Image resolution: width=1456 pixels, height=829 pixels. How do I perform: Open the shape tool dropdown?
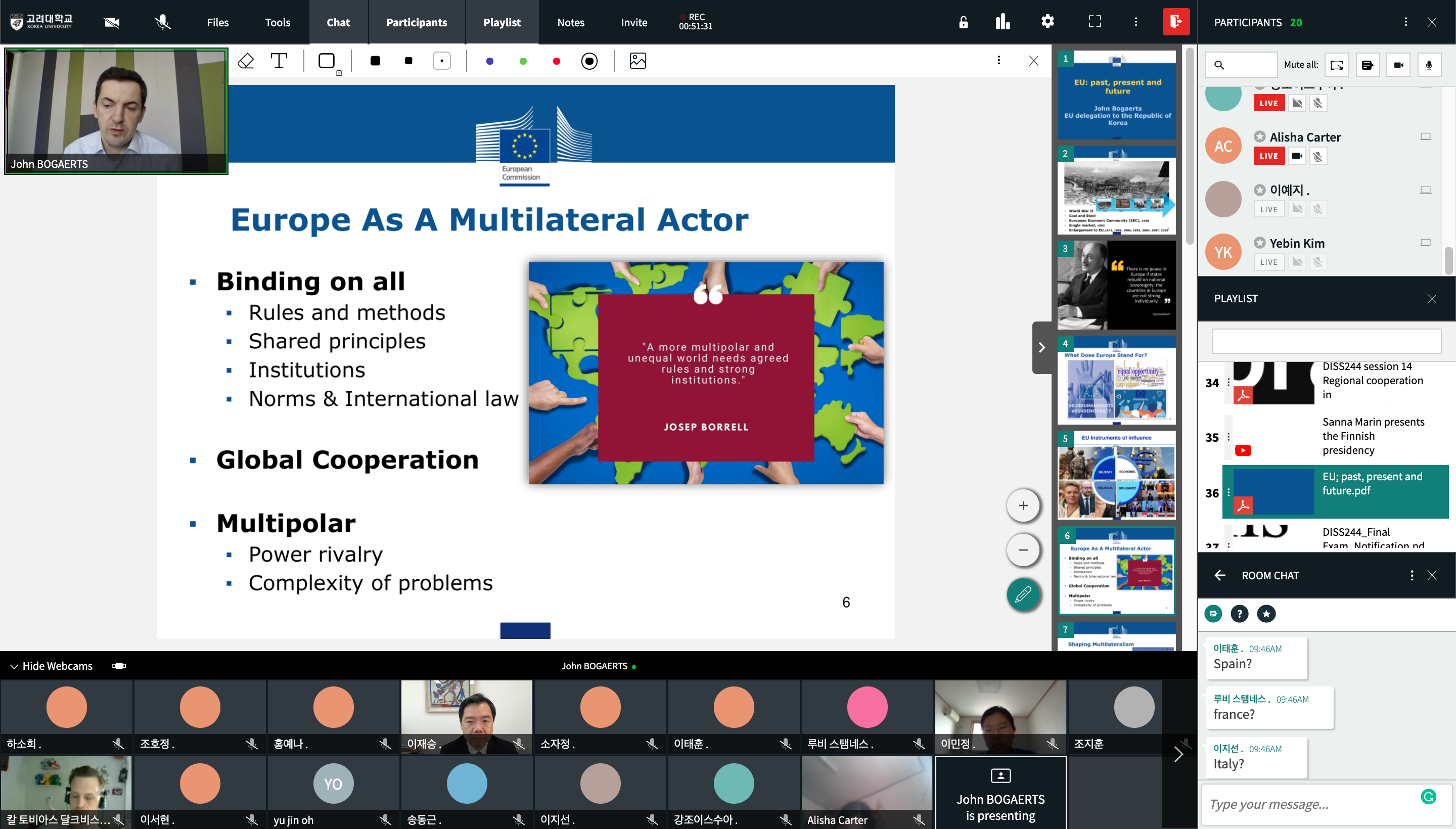point(339,73)
